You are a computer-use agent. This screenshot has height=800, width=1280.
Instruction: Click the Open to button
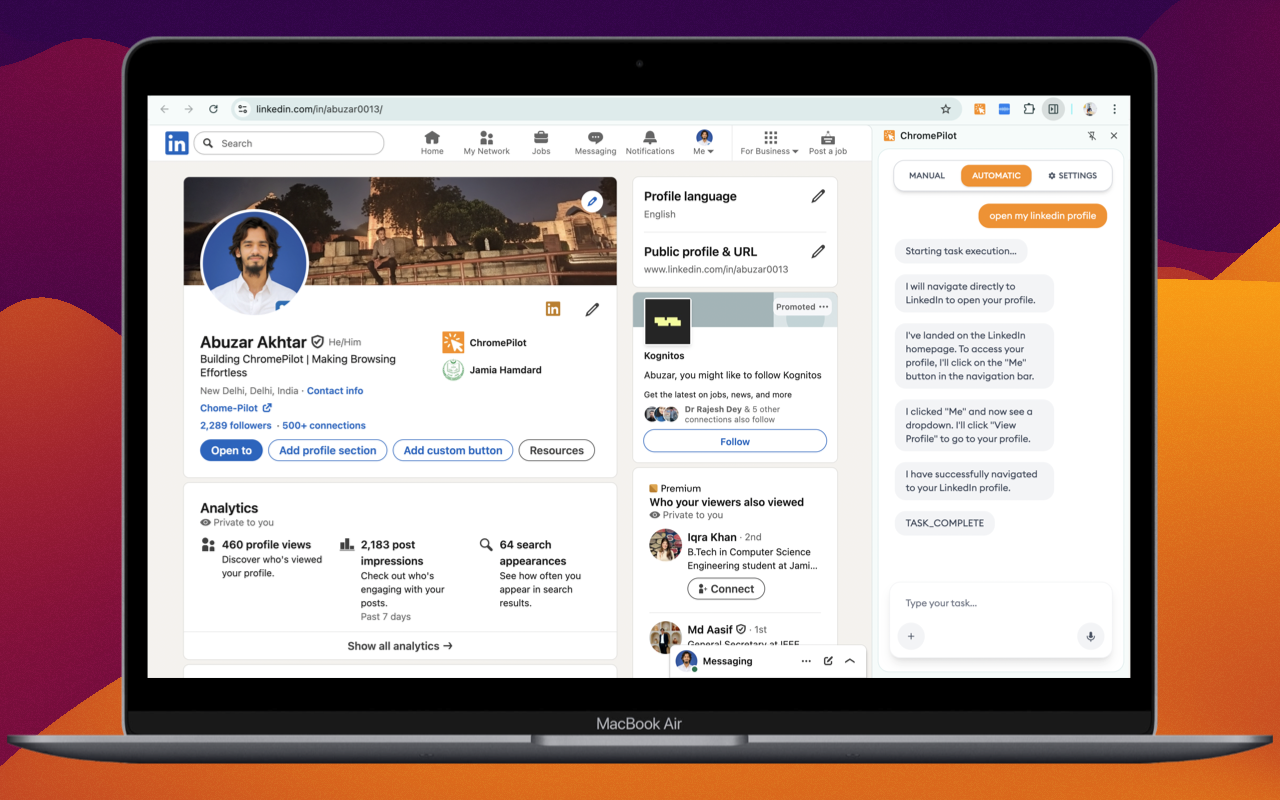point(231,451)
